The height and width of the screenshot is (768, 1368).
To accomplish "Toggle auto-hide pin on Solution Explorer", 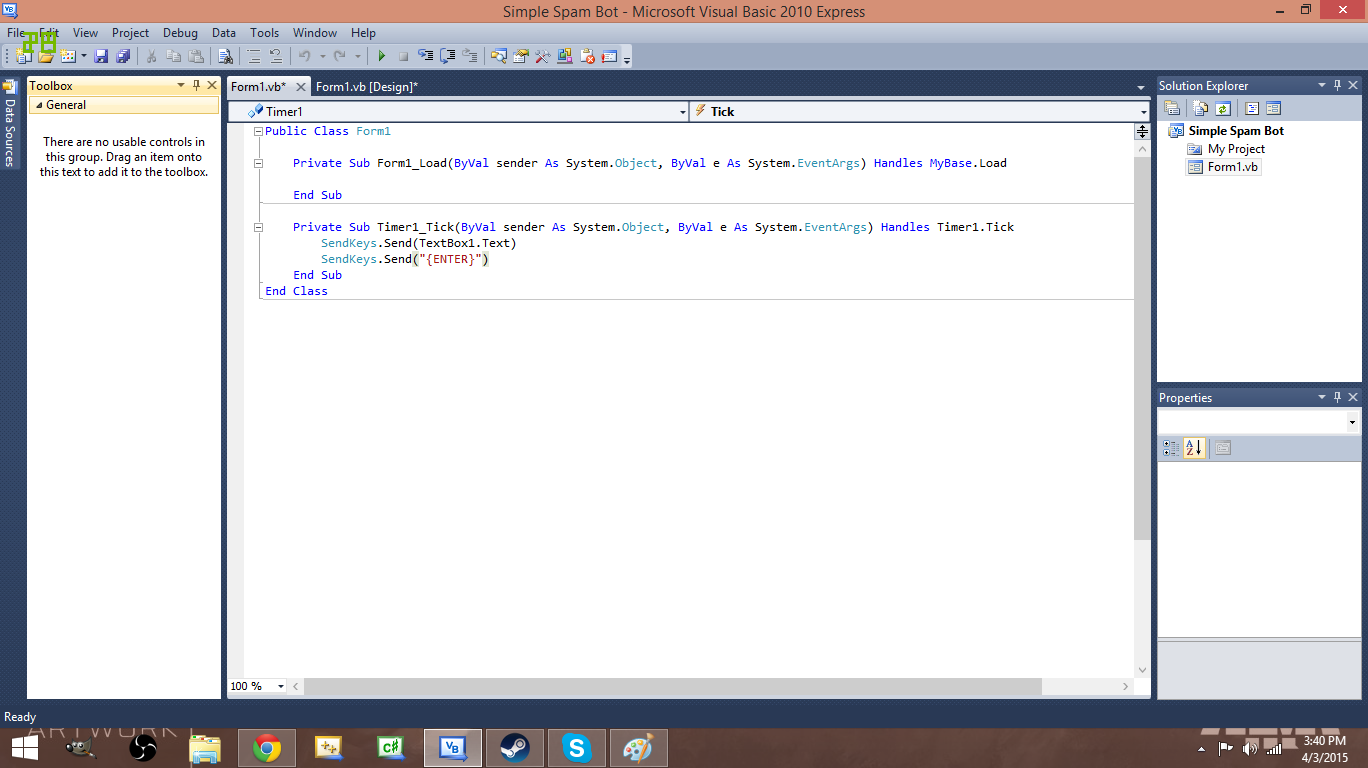I will click(1338, 86).
